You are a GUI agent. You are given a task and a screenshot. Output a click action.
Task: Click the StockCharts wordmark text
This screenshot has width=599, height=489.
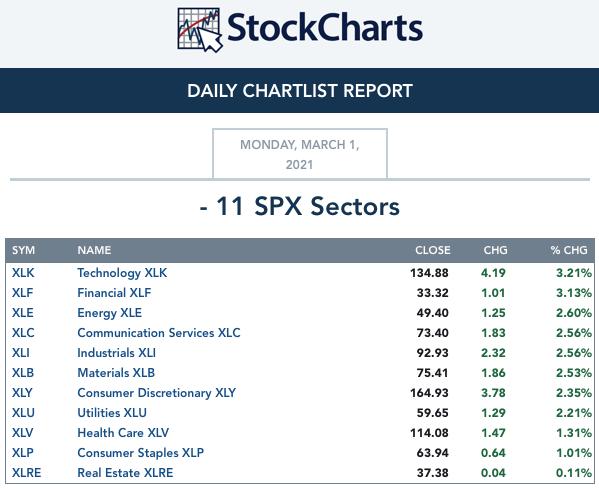pyautogui.click(x=325, y=28)
